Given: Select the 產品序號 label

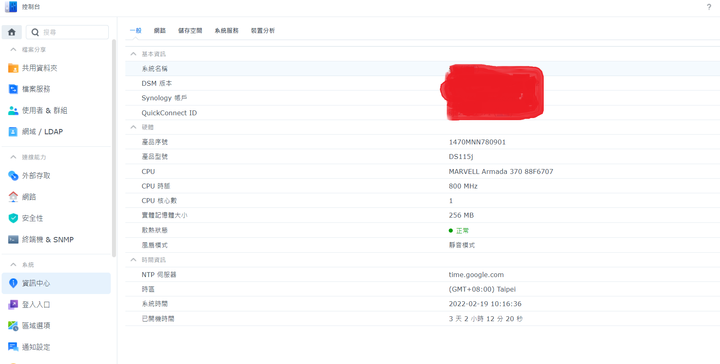Looking at the screenshot, I should pos(155,142).
